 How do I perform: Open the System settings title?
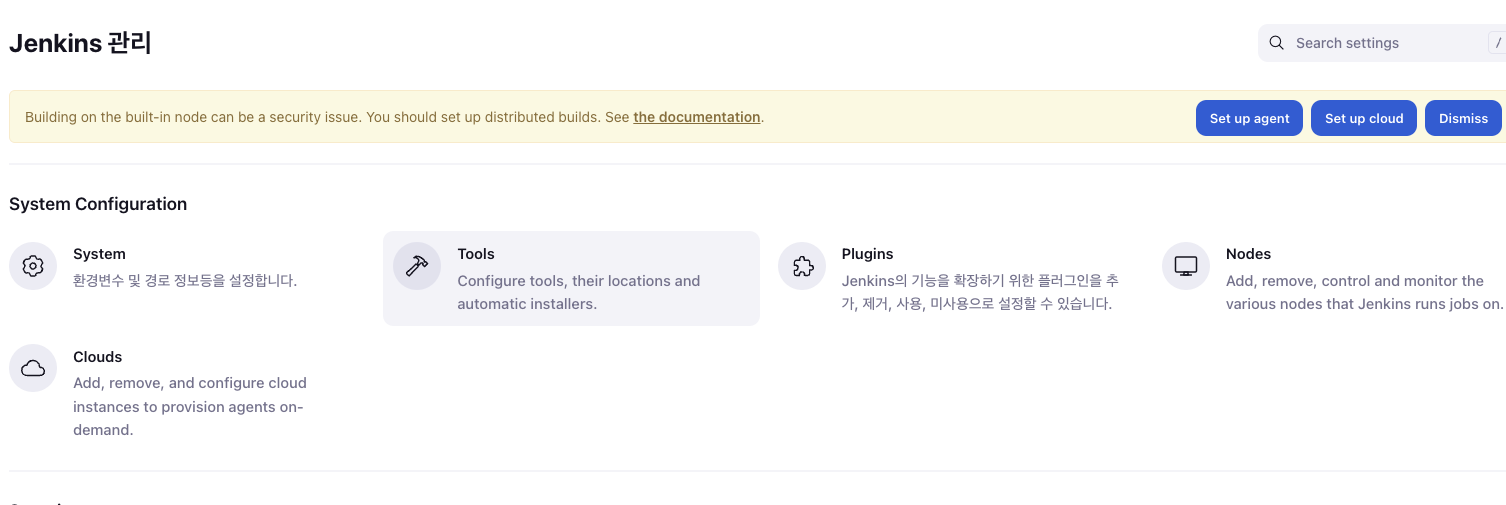[99, 254]
